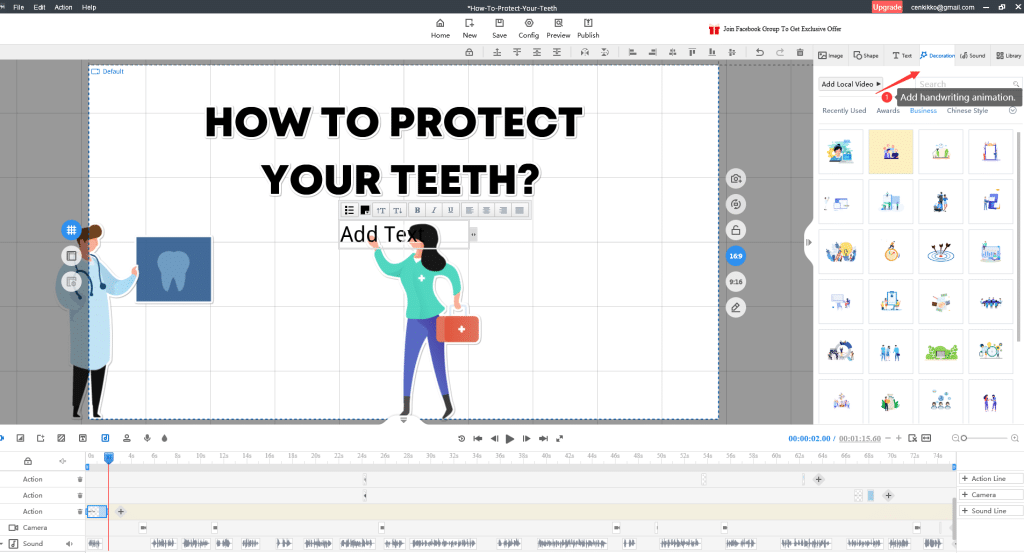The image size is (1024, 553).
Task: Toggle the grid display button on canvas
Action: (x=71, y=230)
